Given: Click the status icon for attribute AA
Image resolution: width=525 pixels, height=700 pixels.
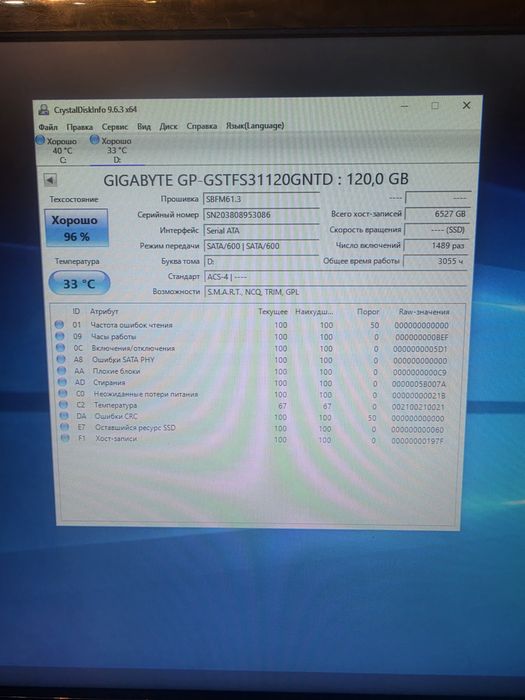Looking at the screenshot, I should (62, 371).
